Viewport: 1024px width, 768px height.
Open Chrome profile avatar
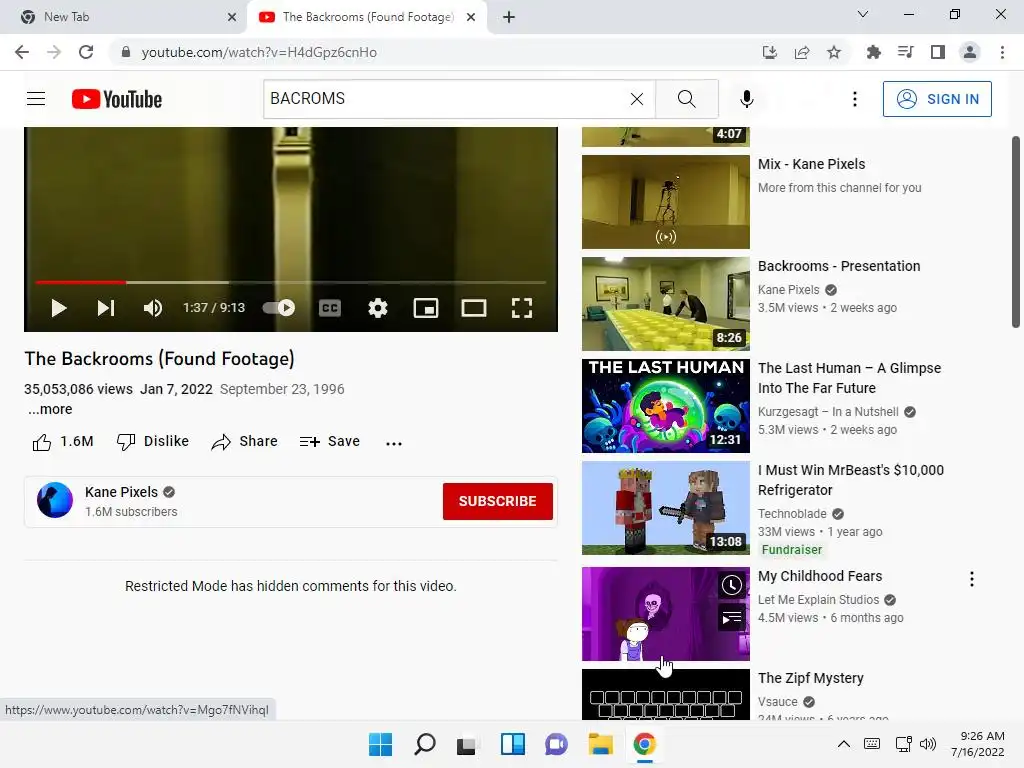coord(970,52)
